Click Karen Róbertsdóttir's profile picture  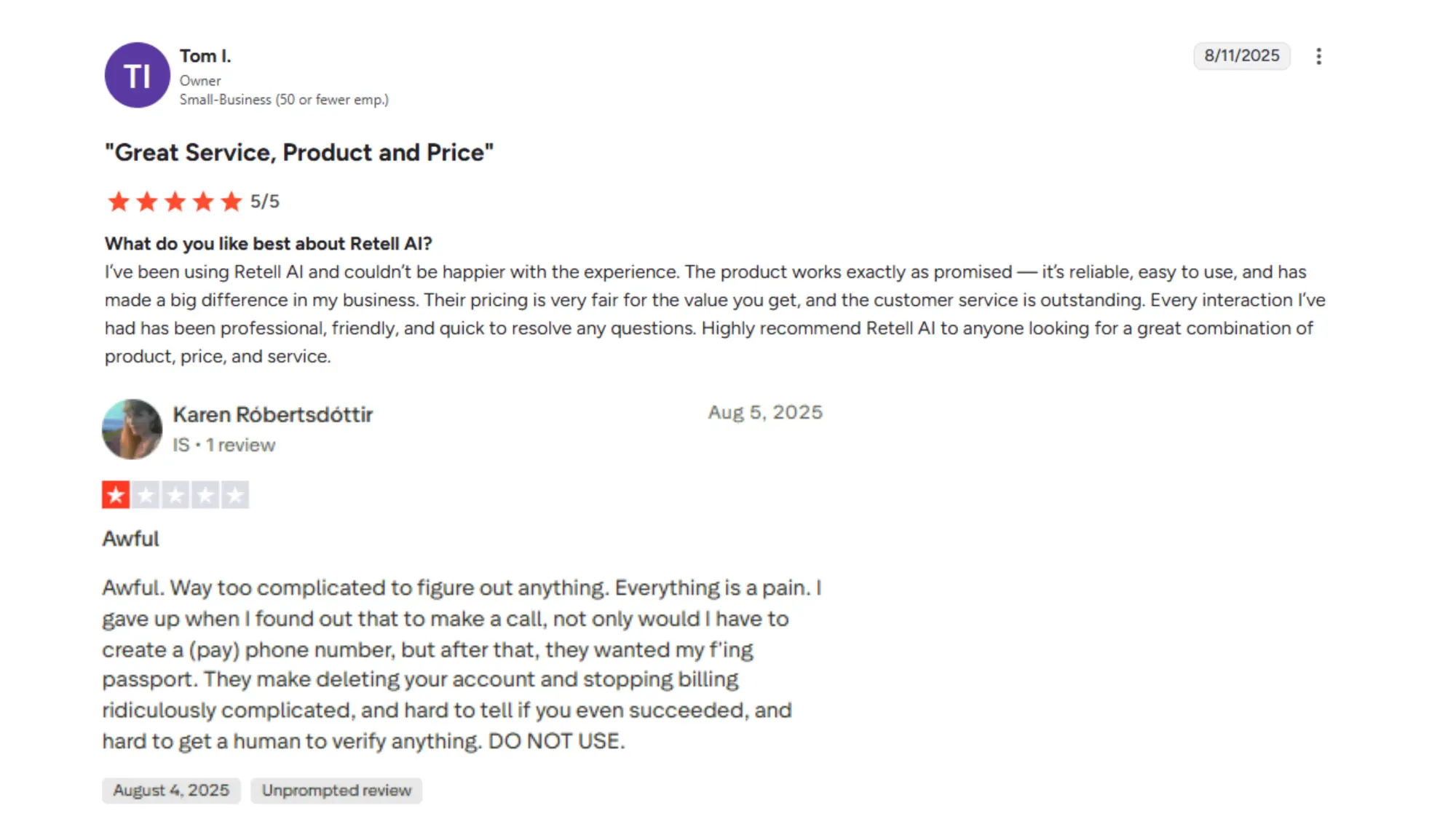(131, 429)
